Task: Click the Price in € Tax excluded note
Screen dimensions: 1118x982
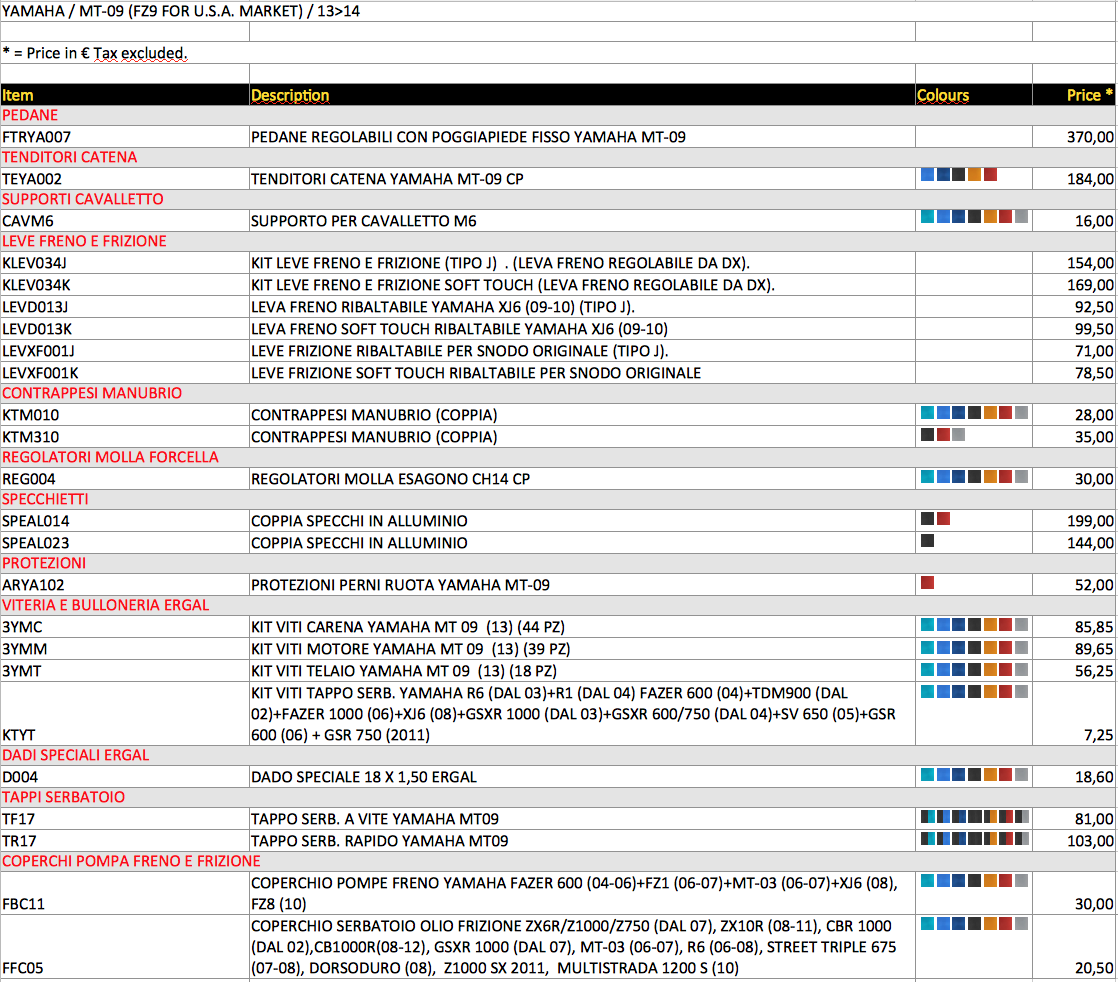Action: 95,53
